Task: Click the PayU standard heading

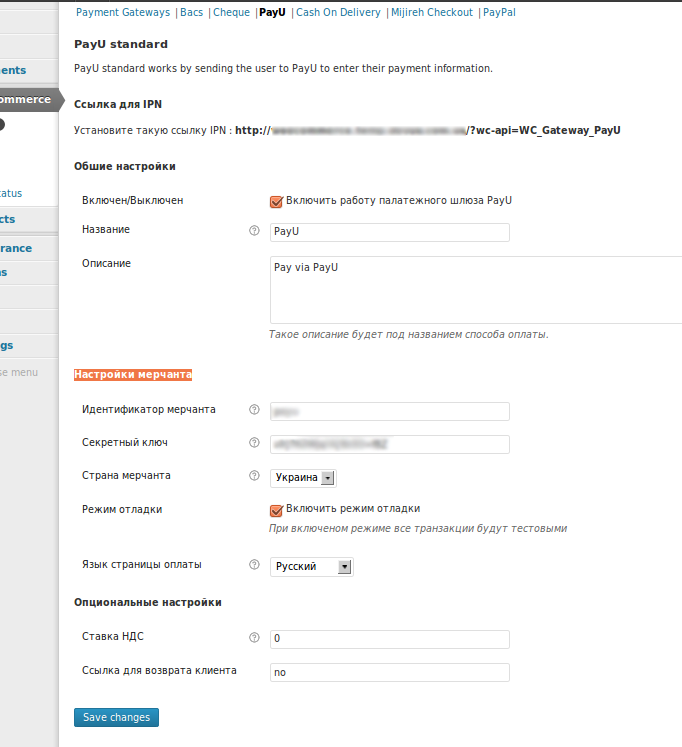Action: [x=121, y=44]
